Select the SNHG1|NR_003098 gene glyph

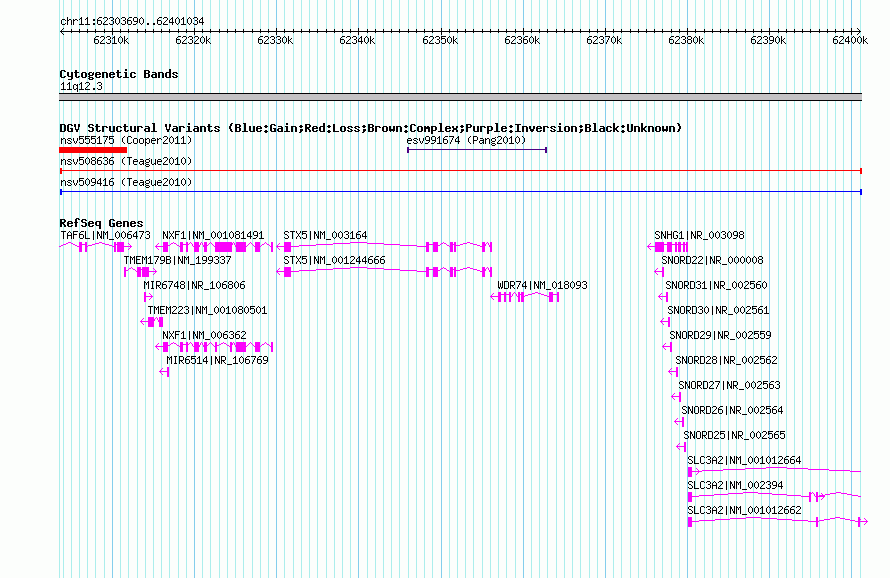pyautogui.click(x=668, y=246)
